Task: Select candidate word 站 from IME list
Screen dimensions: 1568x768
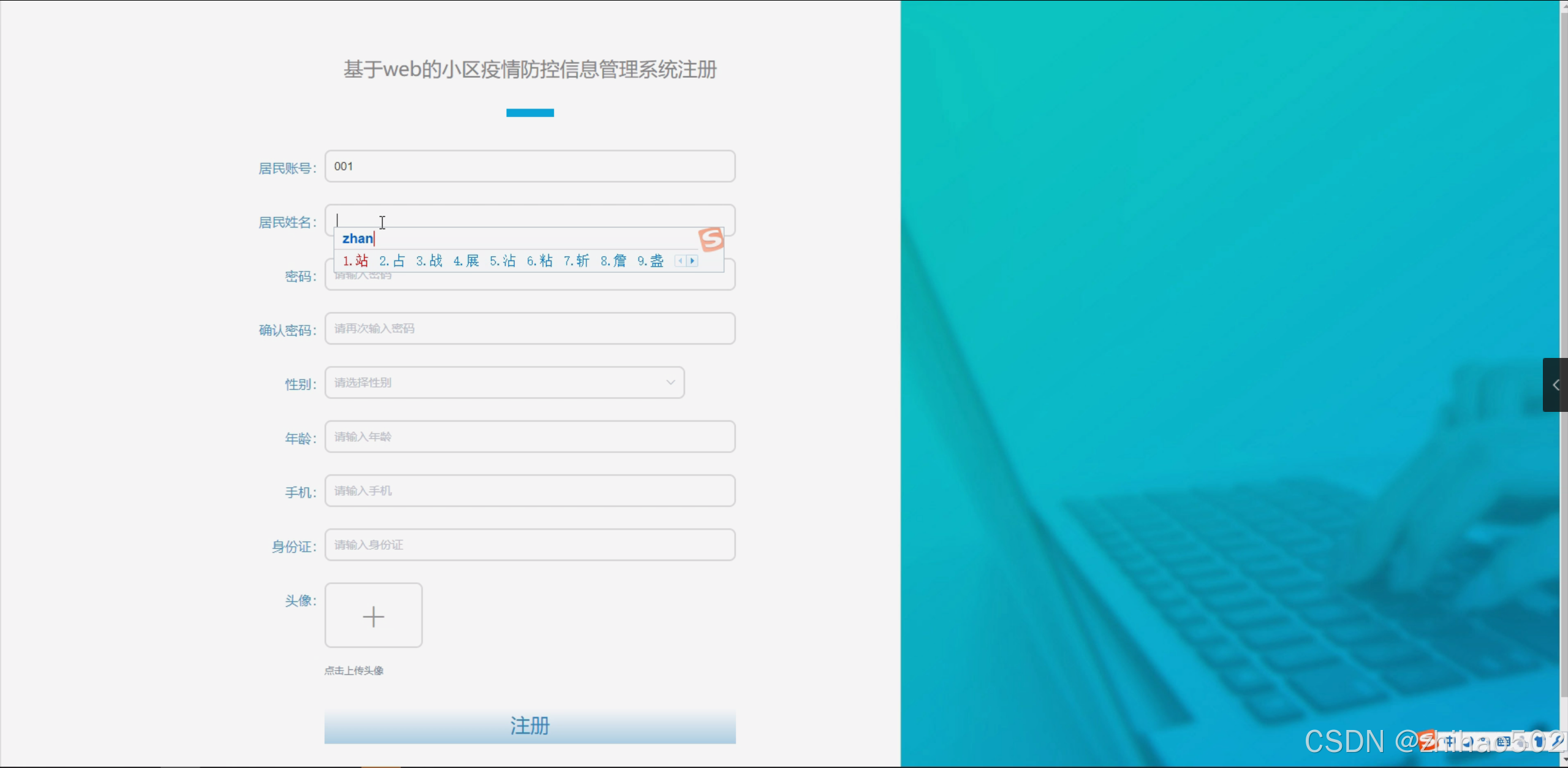Action: coord(360,260)
